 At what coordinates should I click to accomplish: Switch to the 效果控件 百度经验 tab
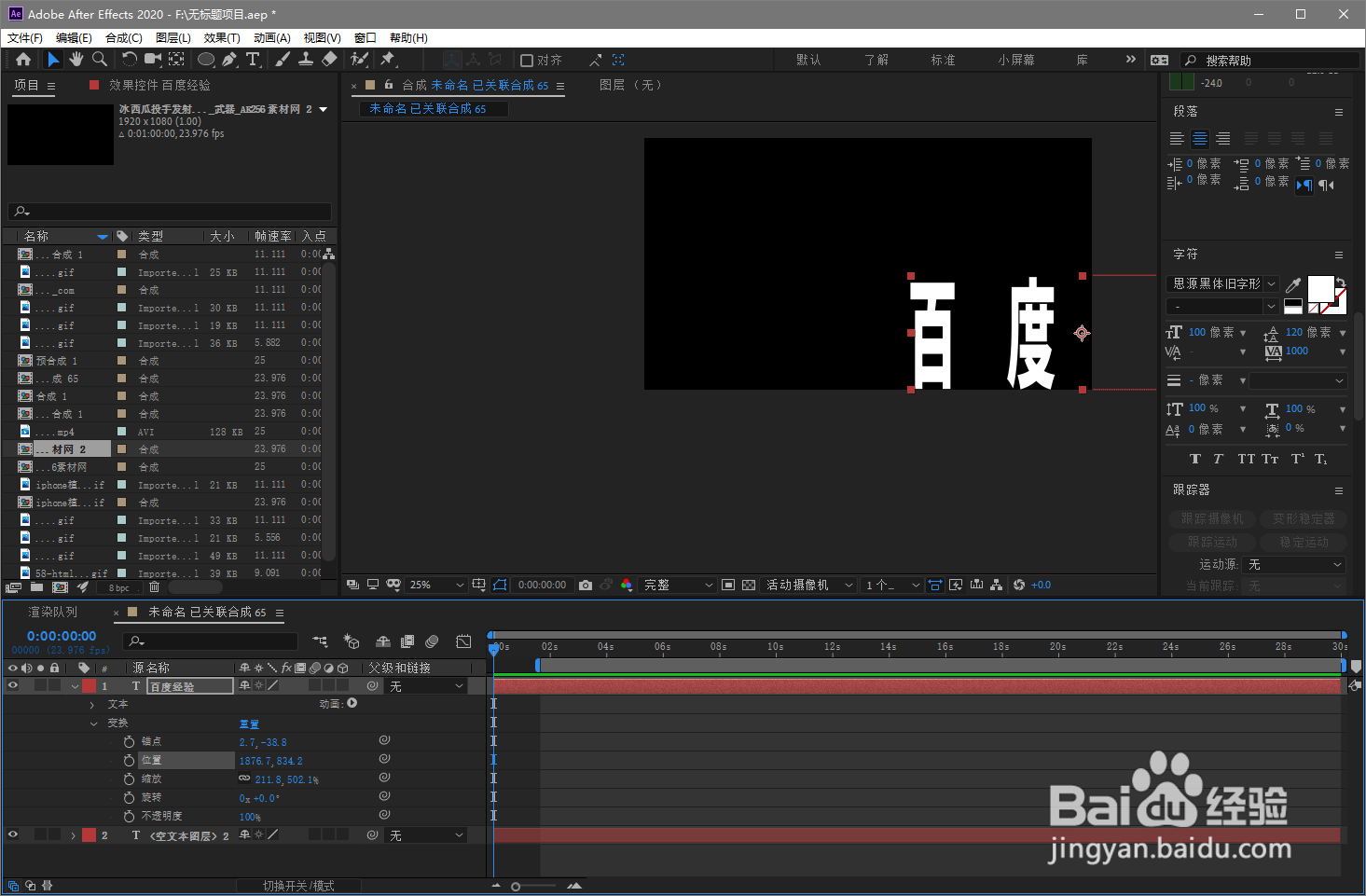pos(159,85)
